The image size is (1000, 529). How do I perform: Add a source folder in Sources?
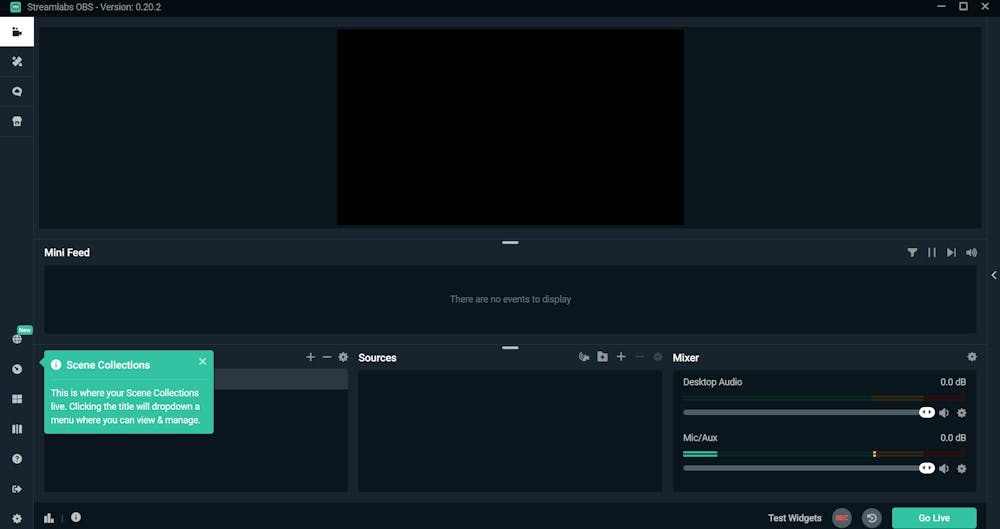click(602, 357)
